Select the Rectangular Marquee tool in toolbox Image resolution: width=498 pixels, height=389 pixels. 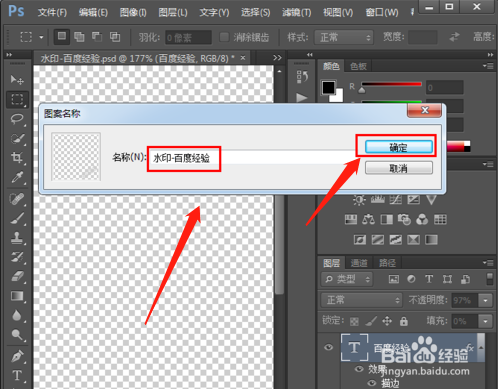click(17, 99)
